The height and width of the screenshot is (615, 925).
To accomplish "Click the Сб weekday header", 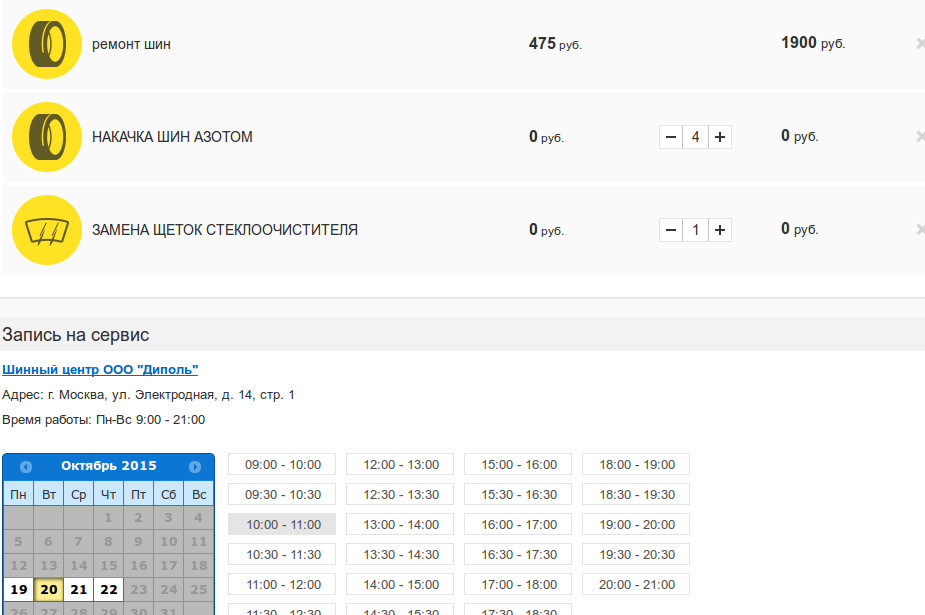I will (169, 494).
